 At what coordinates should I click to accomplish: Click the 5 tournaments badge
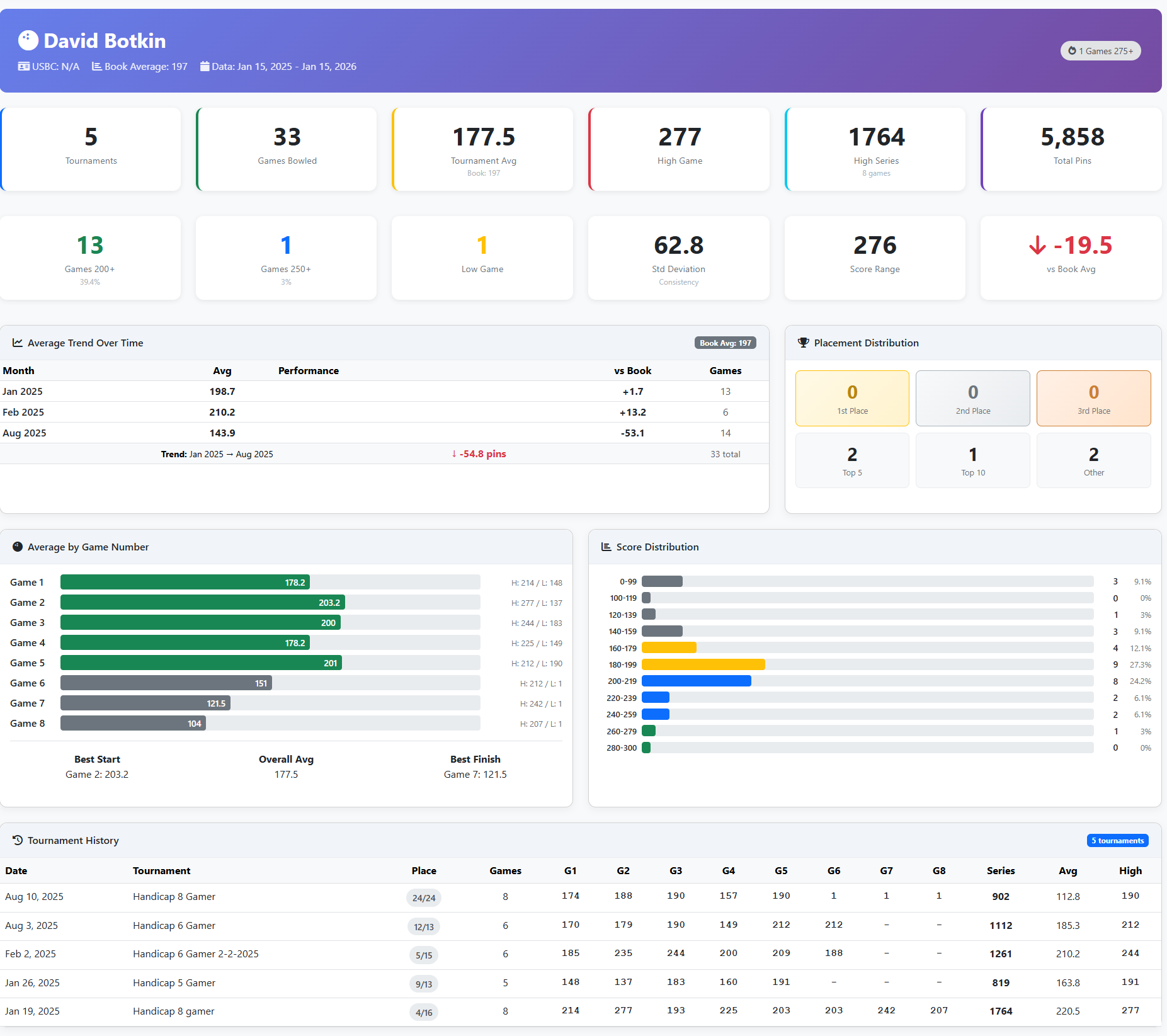click(x=1117, y=840)
